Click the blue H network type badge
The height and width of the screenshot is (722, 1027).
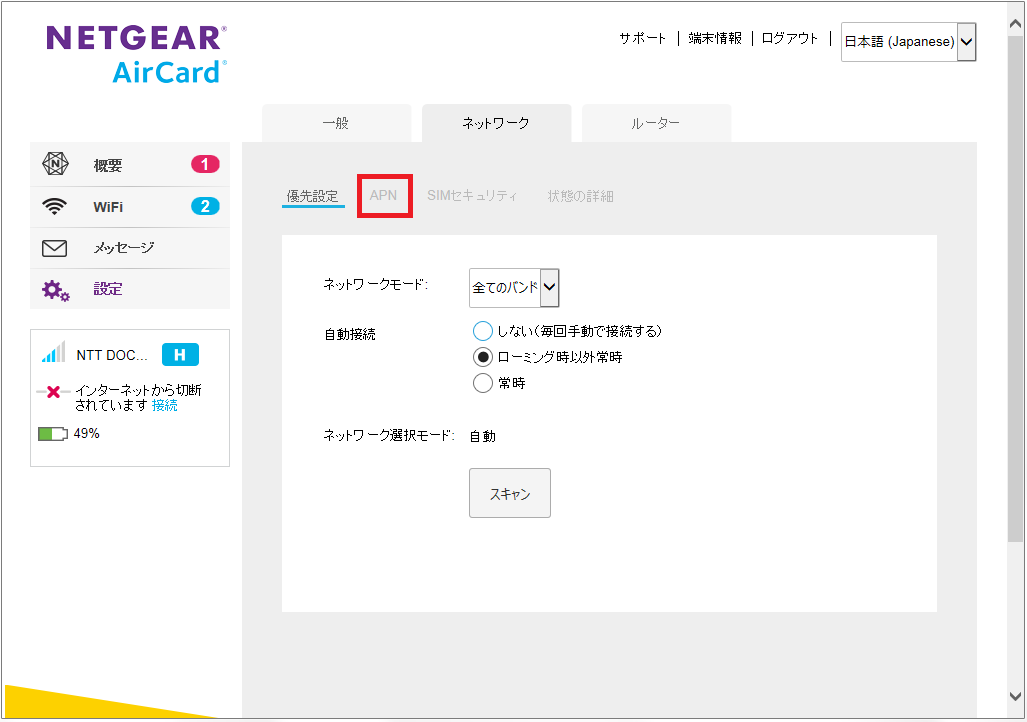[180, 354]
